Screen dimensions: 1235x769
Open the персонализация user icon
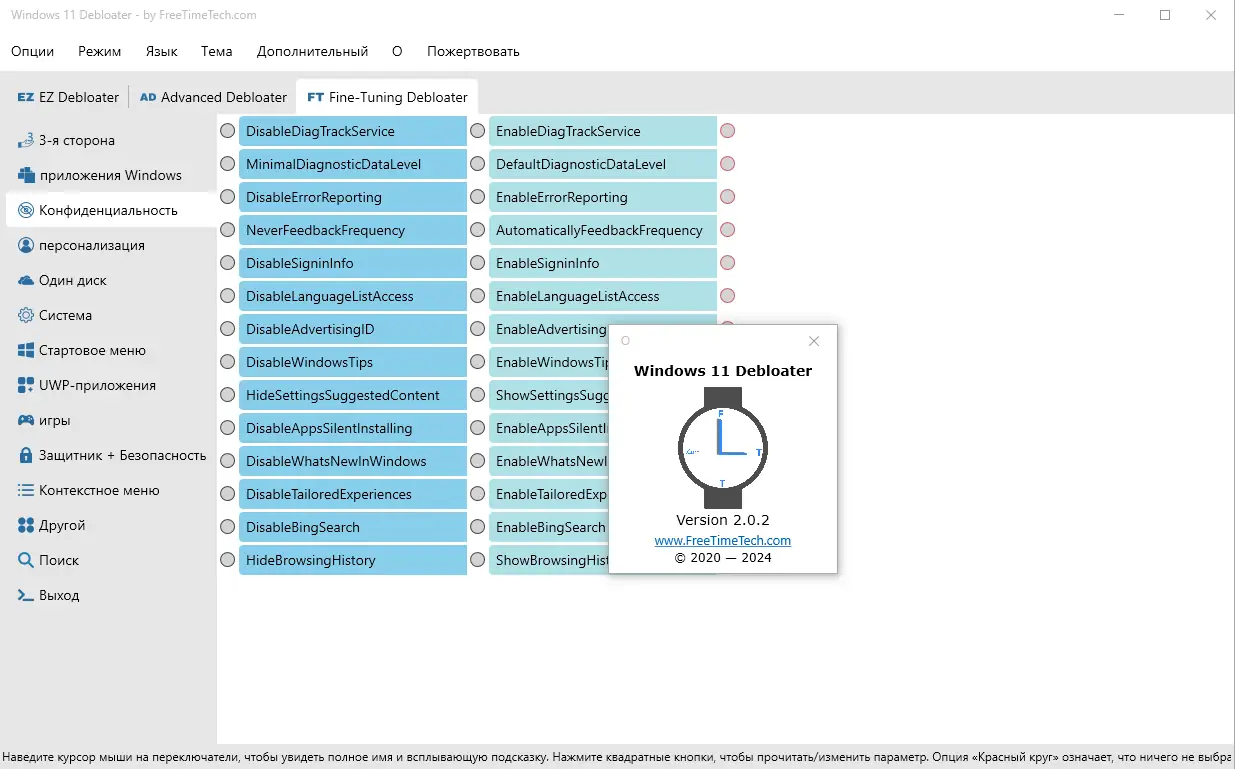(x=26, y=245)
